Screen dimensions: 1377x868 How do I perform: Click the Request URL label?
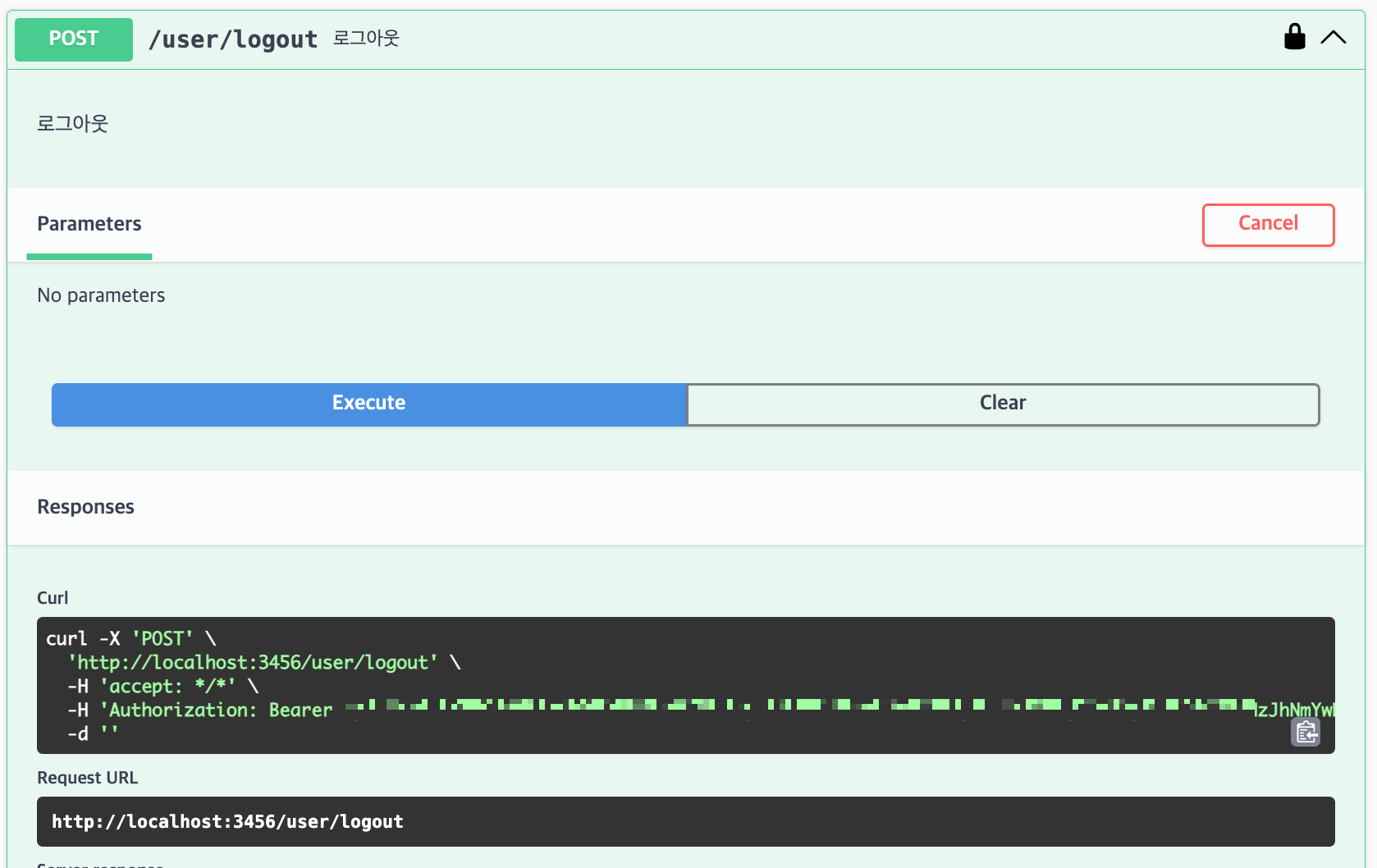[x=88, y=778]
